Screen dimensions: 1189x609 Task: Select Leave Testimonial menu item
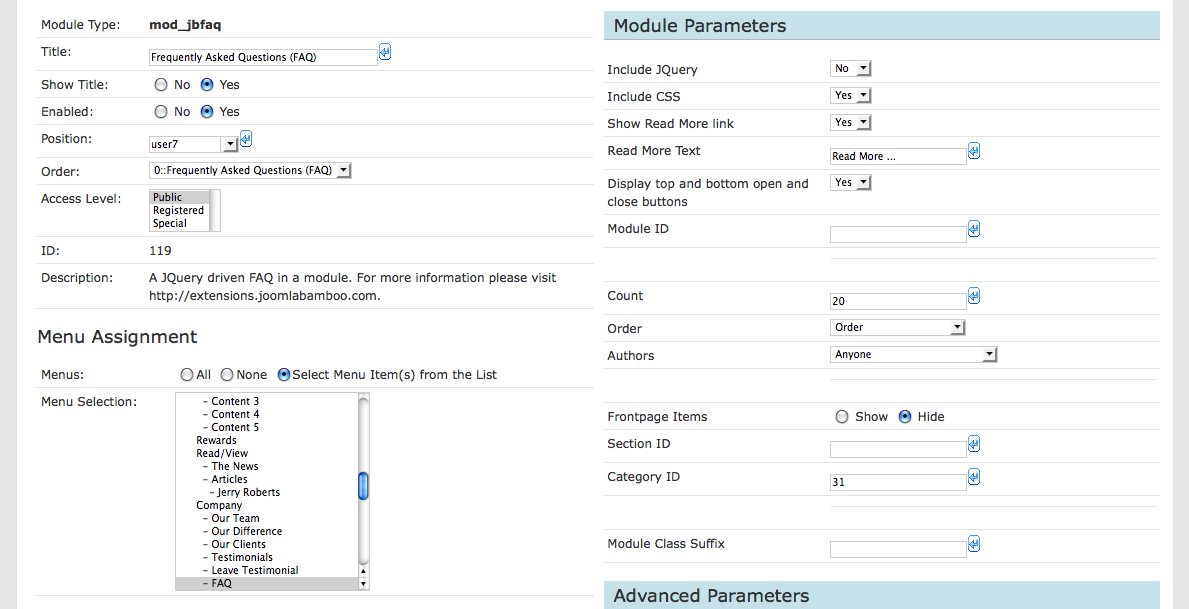coord(266,570)
